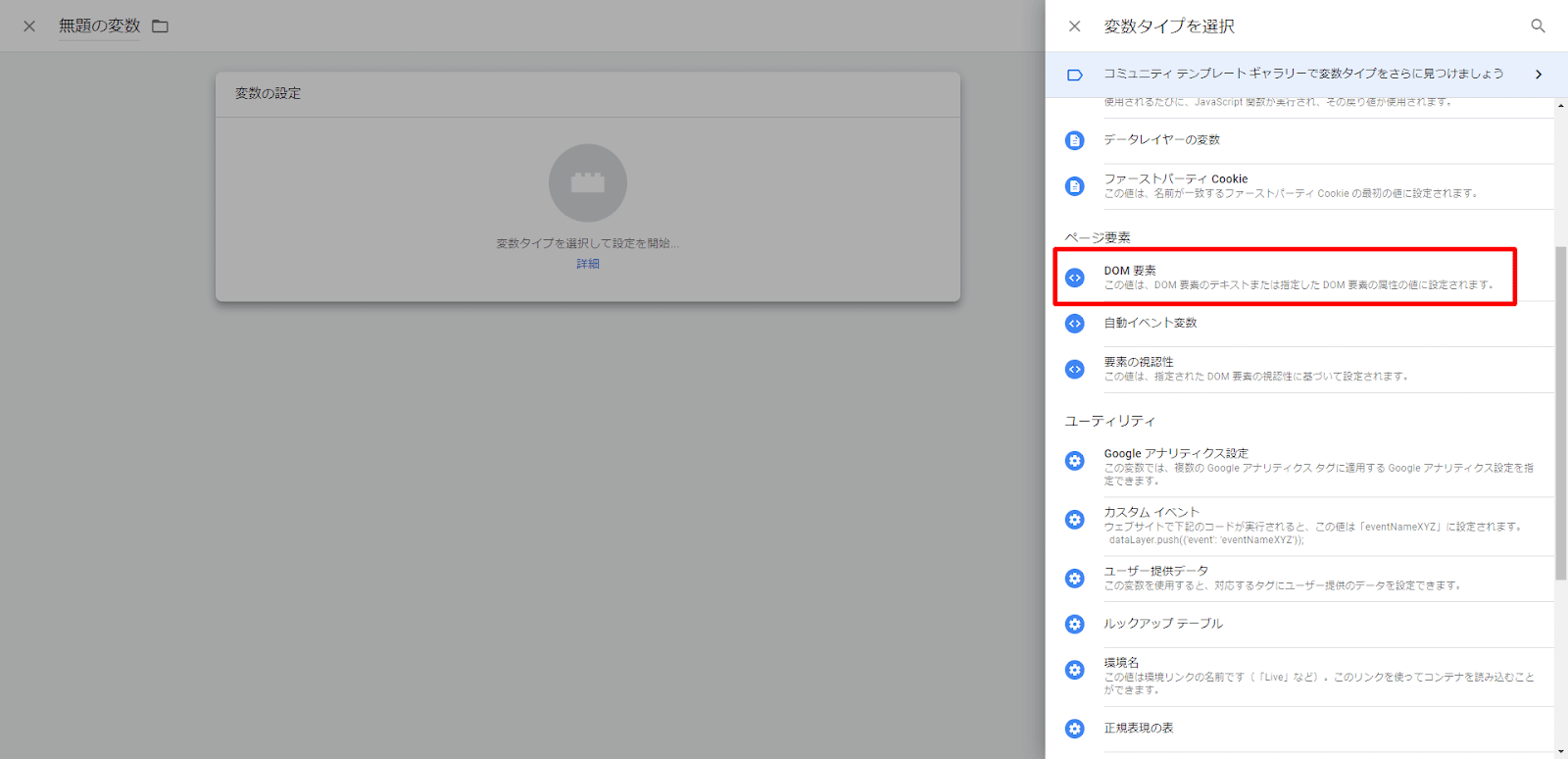Click the データレイヤーの変数 document icon
1568x759 pixels.
(1075, 140)
